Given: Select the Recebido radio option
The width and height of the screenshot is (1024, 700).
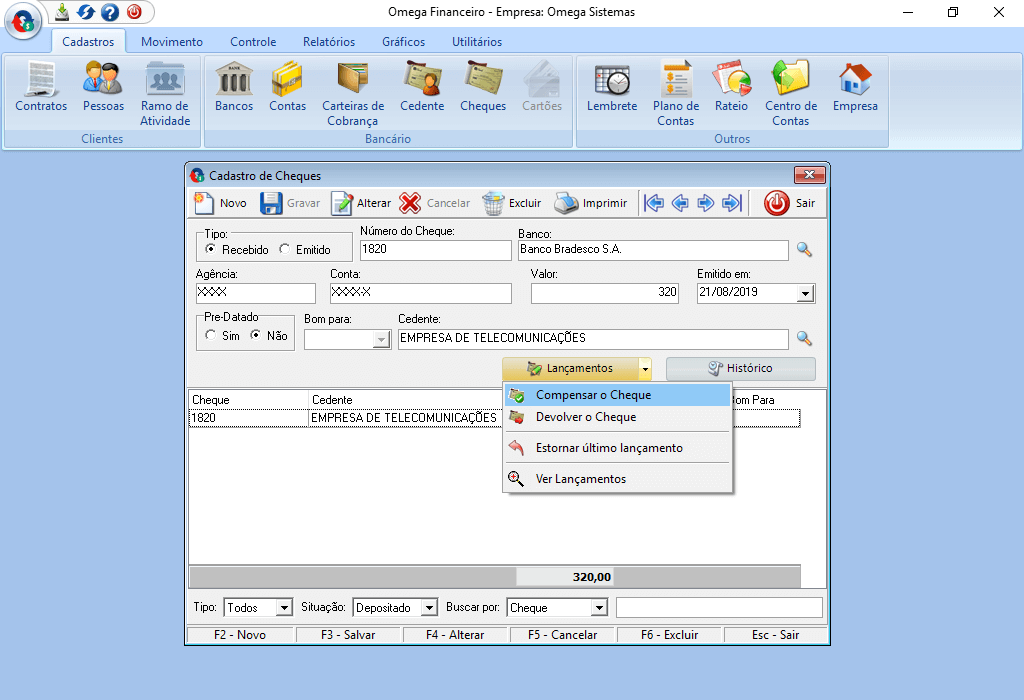Looking at the screenshot, I should click(x=211, y=250).
